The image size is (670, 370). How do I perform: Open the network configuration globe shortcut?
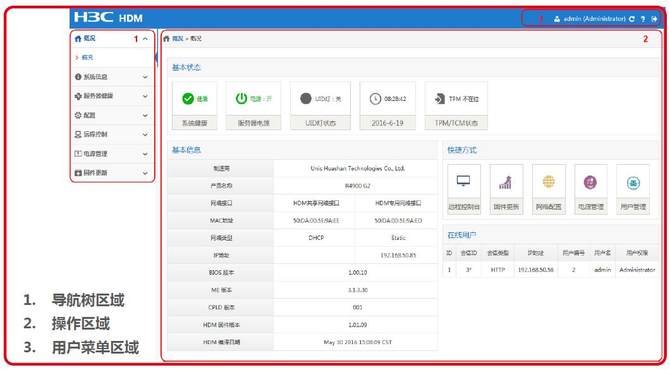pos(549,182)
